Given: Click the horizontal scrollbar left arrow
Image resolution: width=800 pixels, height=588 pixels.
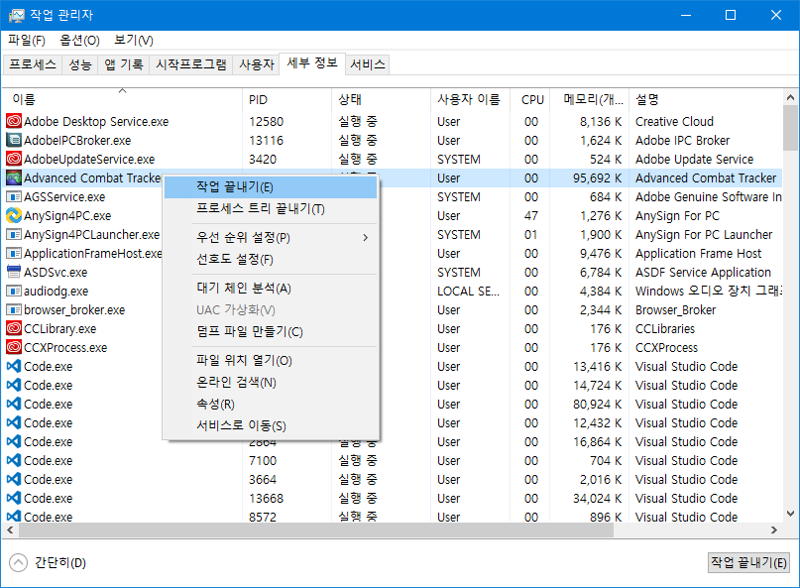Looking at the screenshot, I should tap(10, 530).
